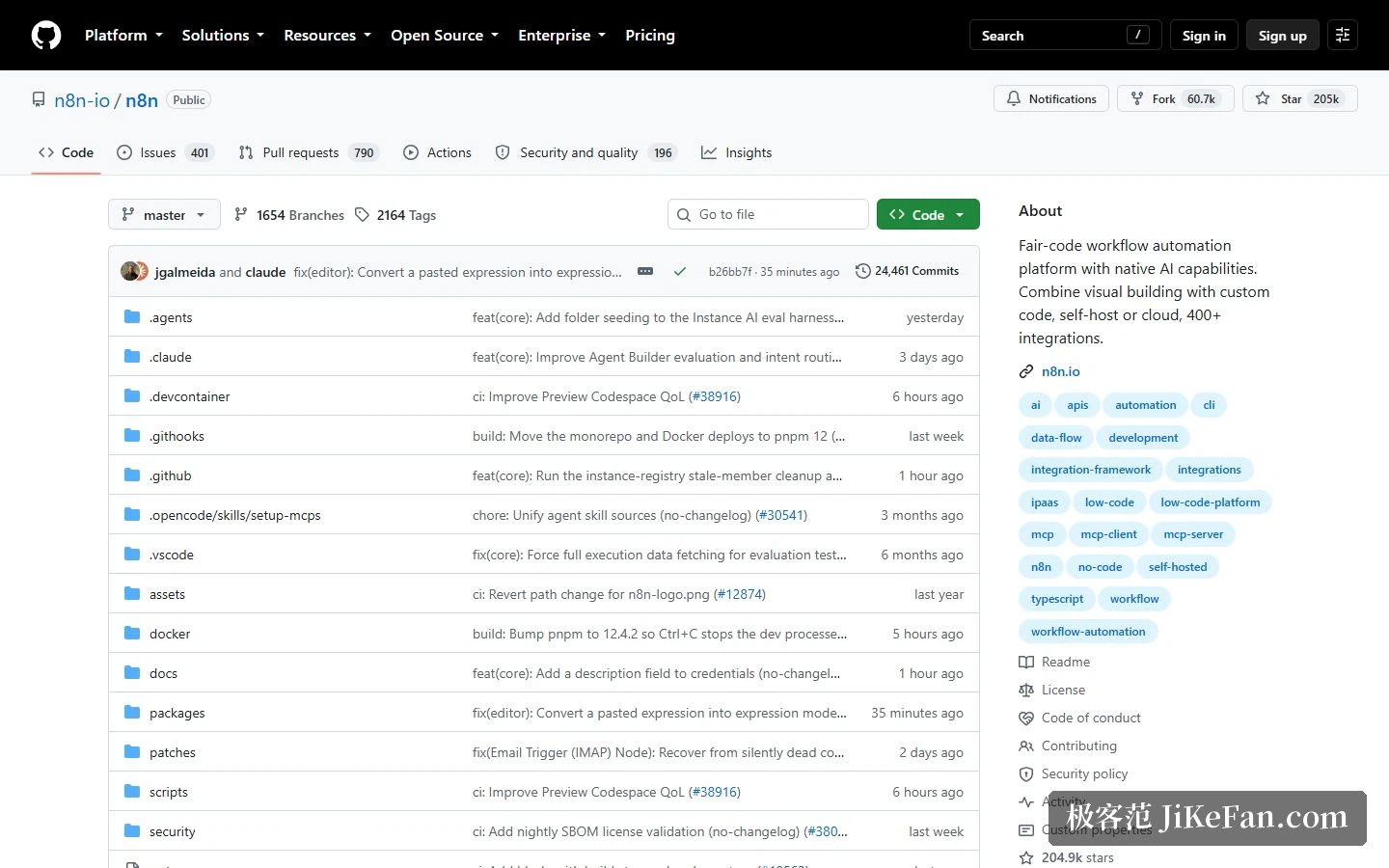Screen dimensions: 1389x868
Task: Open the 1654 Branches link
Action: coord(289,215)
